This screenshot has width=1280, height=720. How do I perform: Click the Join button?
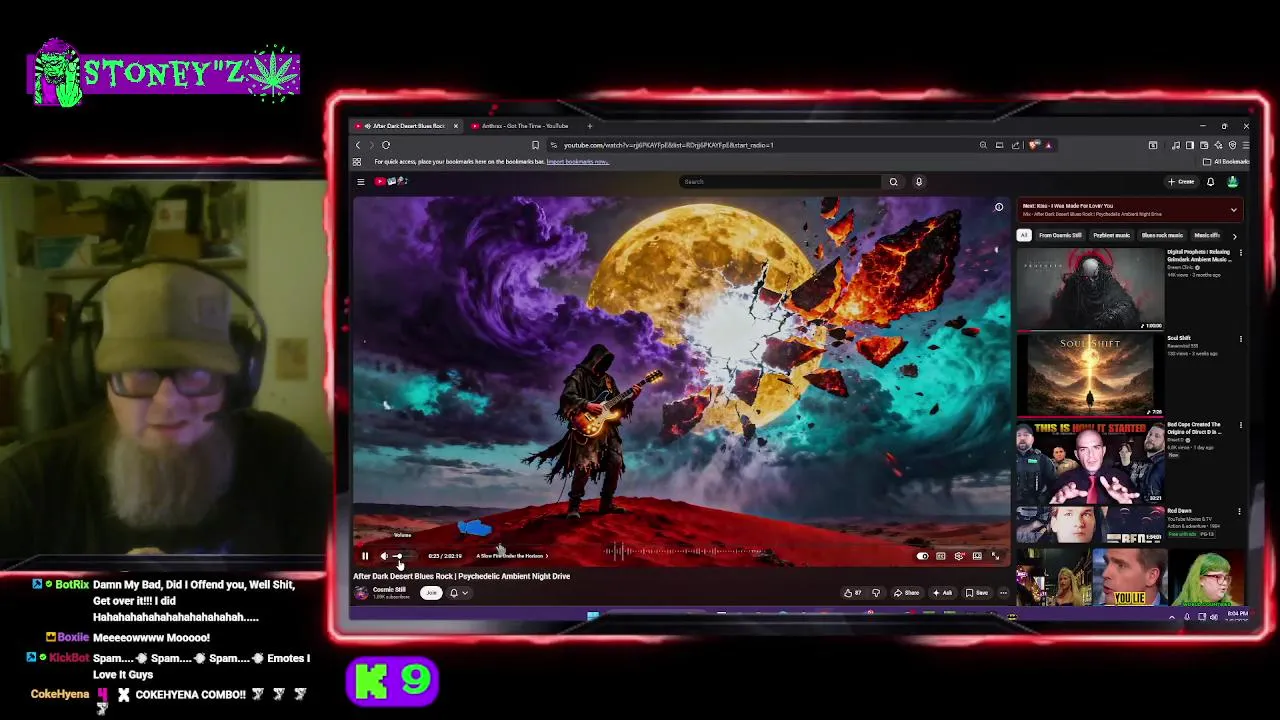click(x=431, y=593)
